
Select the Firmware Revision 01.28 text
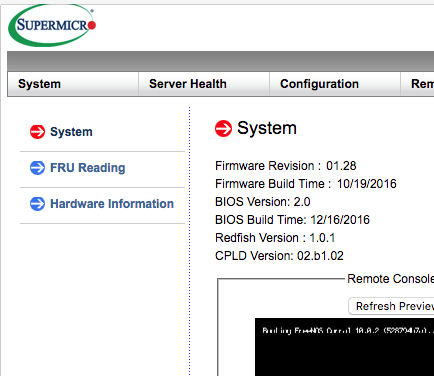pyautogui.click(x=286, y=166)
